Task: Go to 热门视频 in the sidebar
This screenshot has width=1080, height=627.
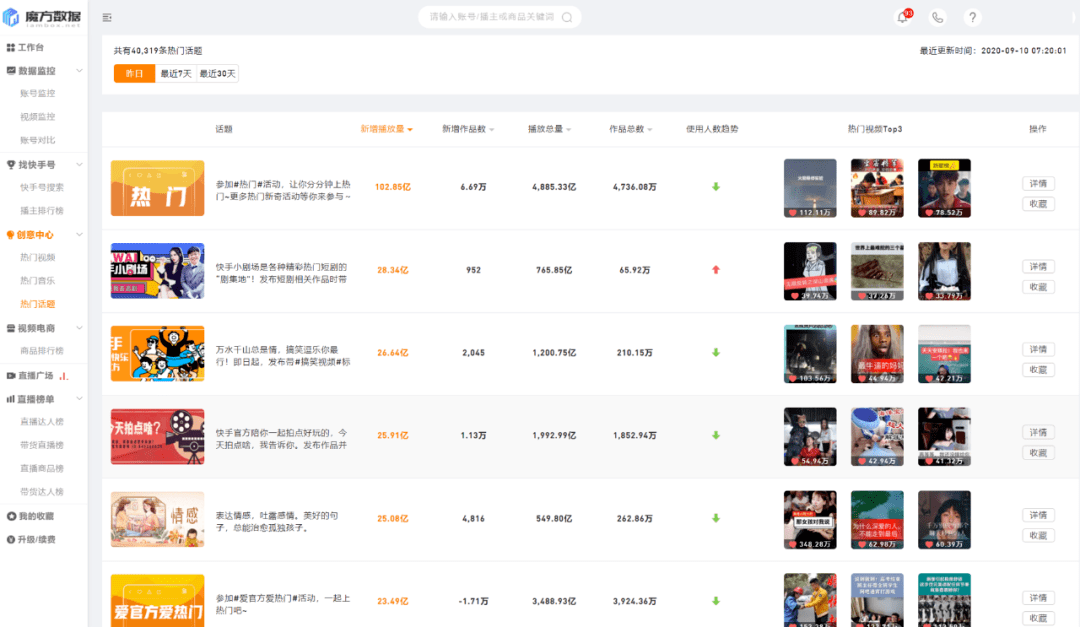Action: click(x=38, y=258)
